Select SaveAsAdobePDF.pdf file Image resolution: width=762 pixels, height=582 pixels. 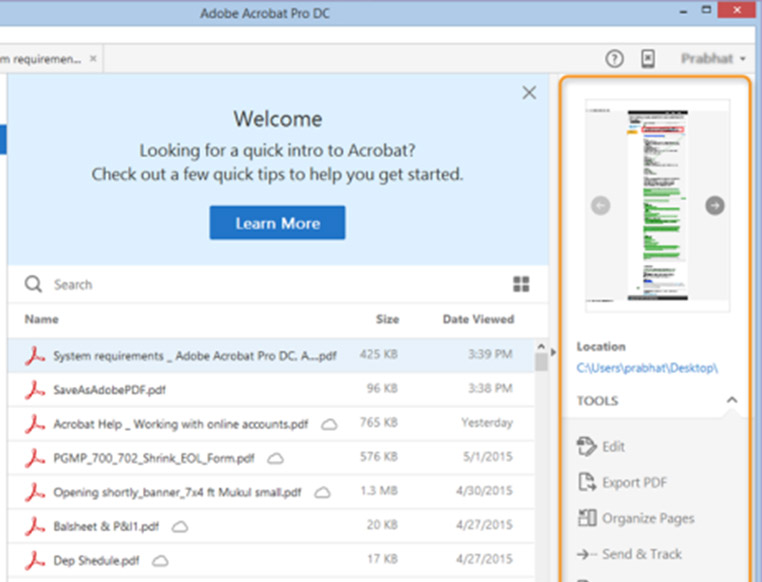click(x=271, y=390)
